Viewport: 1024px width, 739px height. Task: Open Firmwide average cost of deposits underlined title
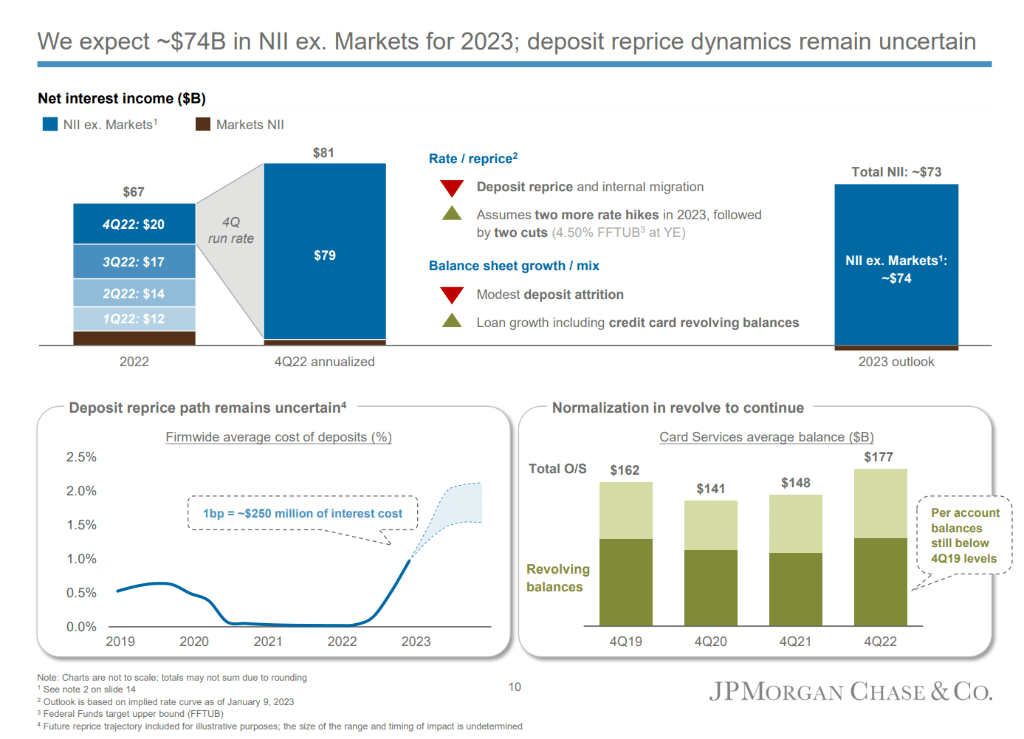coord(277,437)
